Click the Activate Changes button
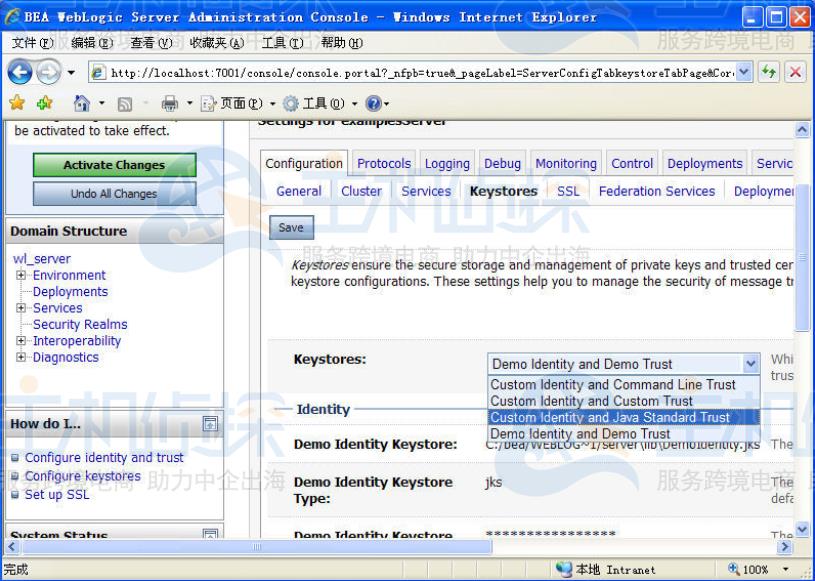 114,165
